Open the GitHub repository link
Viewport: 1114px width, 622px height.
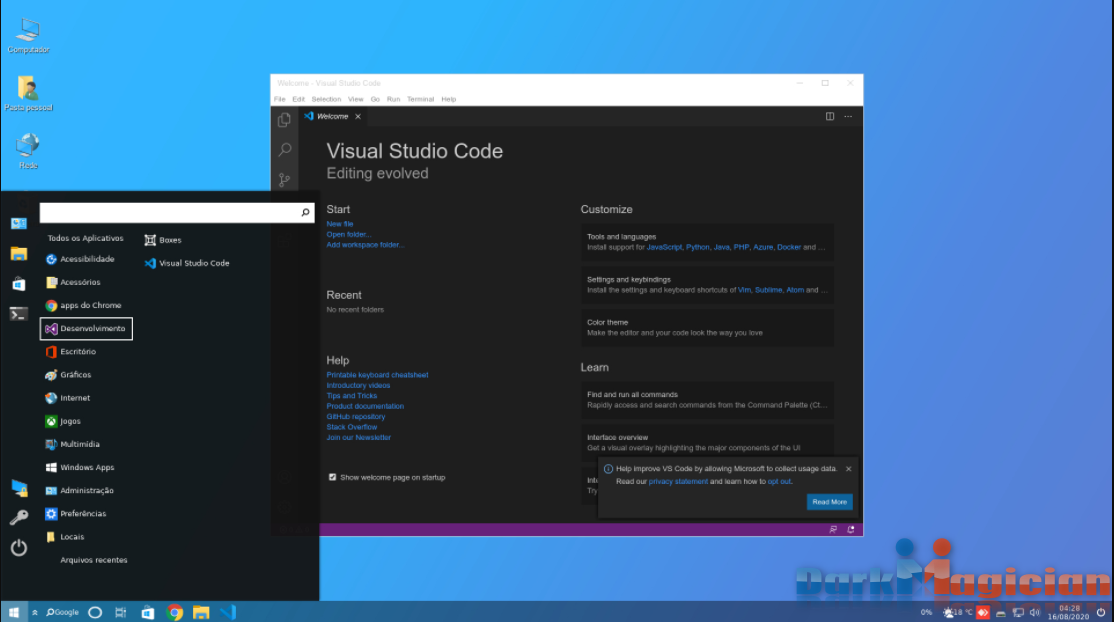pyautogui.click(x=355, y=417)
